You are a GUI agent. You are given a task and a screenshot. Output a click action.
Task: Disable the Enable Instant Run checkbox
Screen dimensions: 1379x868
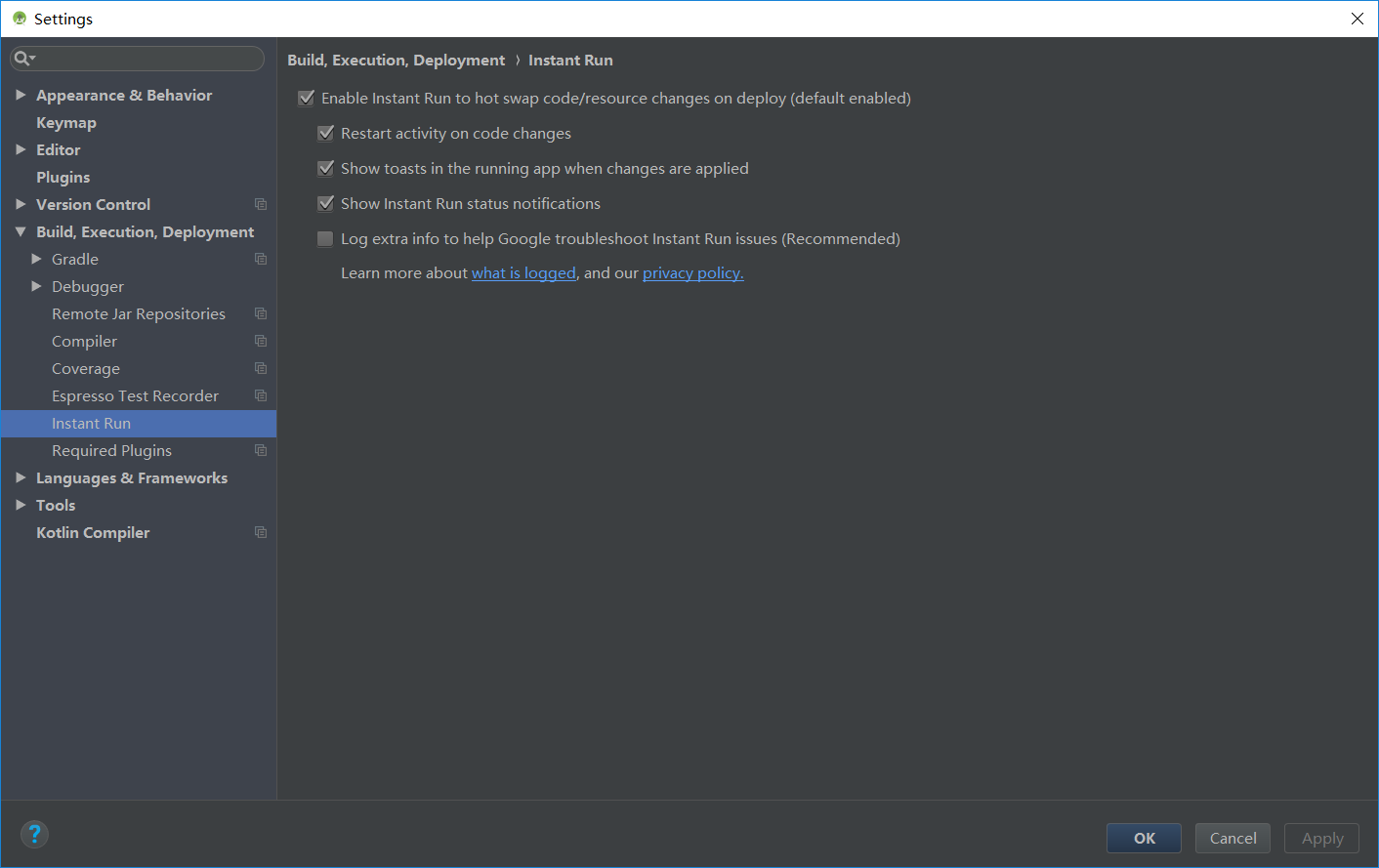(x=307, y=98)
